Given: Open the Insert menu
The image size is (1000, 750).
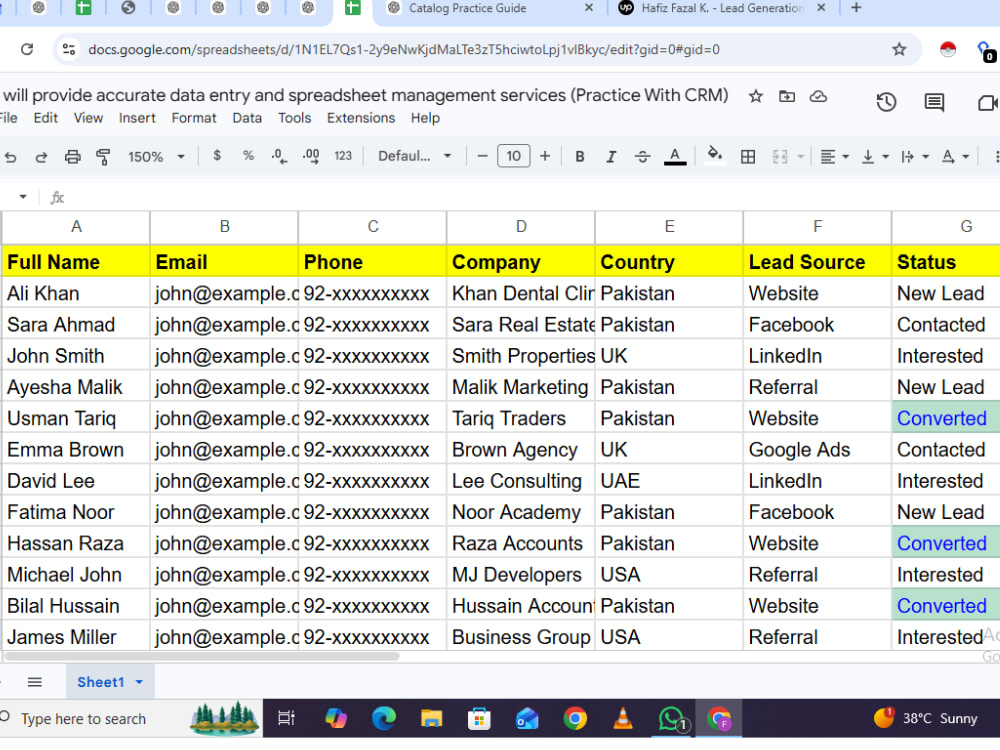Looking at the screenshot, I should pyautogui.click(x=137, y=118).
